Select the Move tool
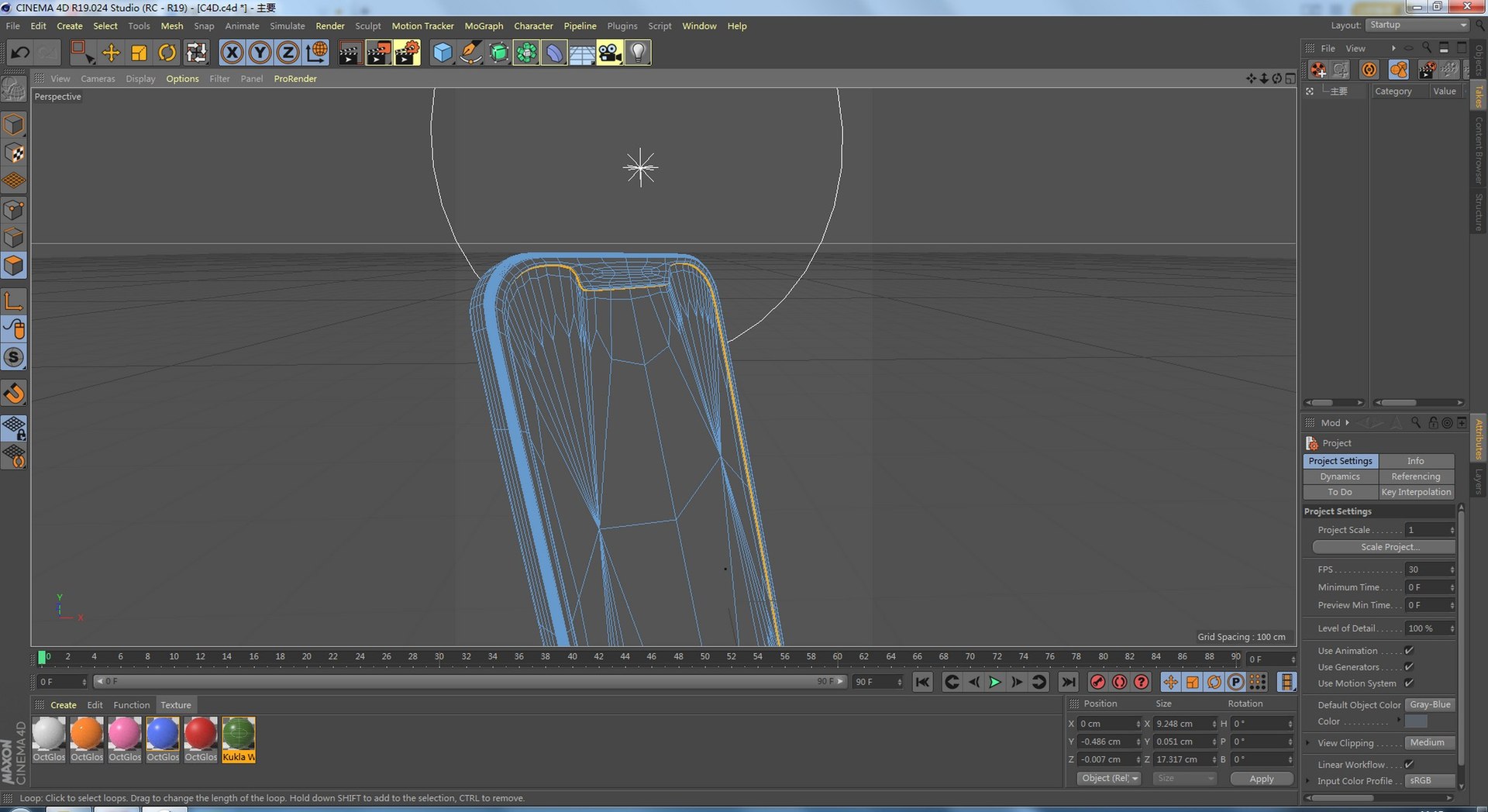Viewport: 1488px width, 812px height. (x=111, y=53)
